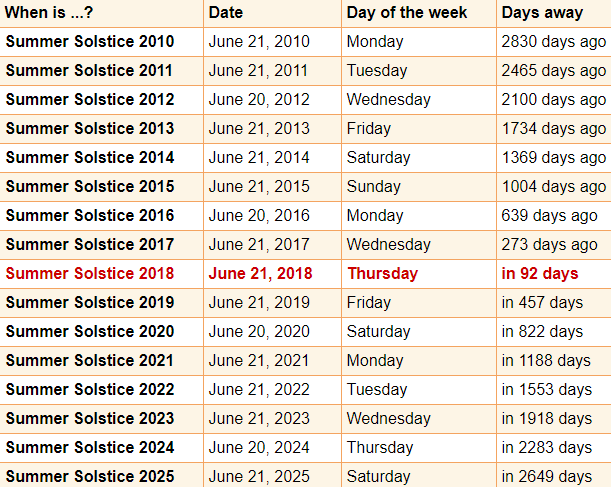The height and width of the screenshot is (487, 611).
Task: Click the 'Summer Solstice 2013' entry
Action: tap(90, 128)
